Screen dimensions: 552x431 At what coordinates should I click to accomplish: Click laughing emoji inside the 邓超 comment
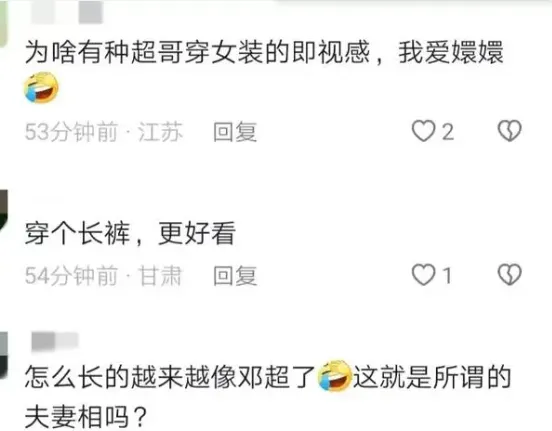coord(334,376)
